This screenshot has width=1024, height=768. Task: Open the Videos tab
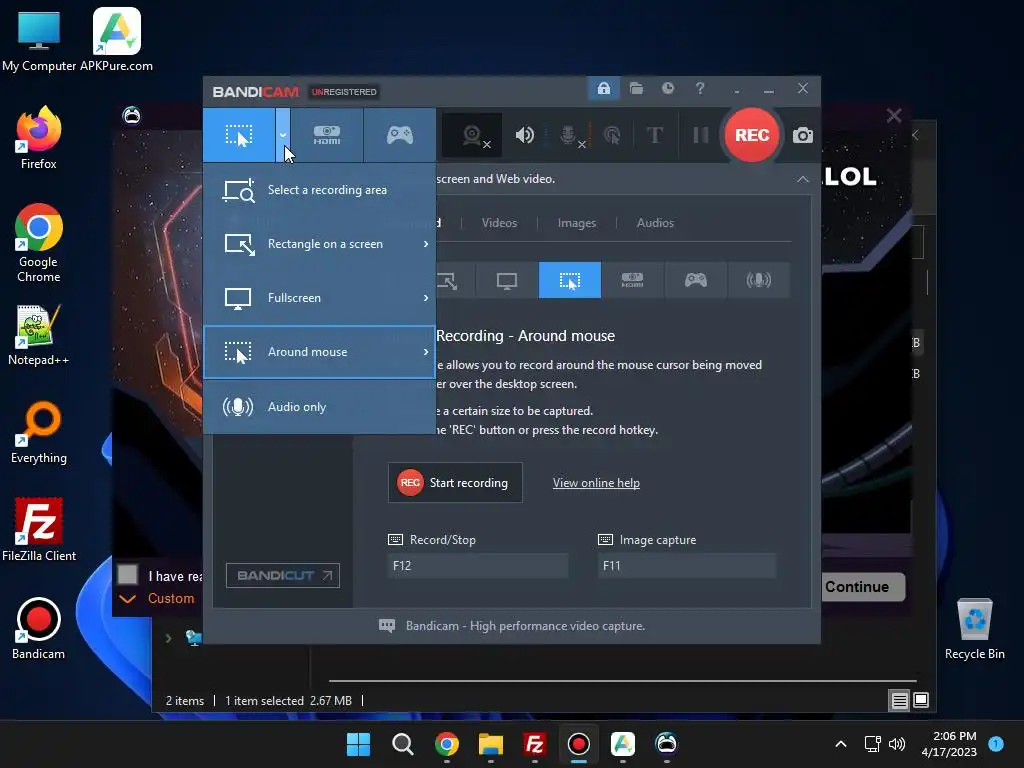[x=499, y=223]
